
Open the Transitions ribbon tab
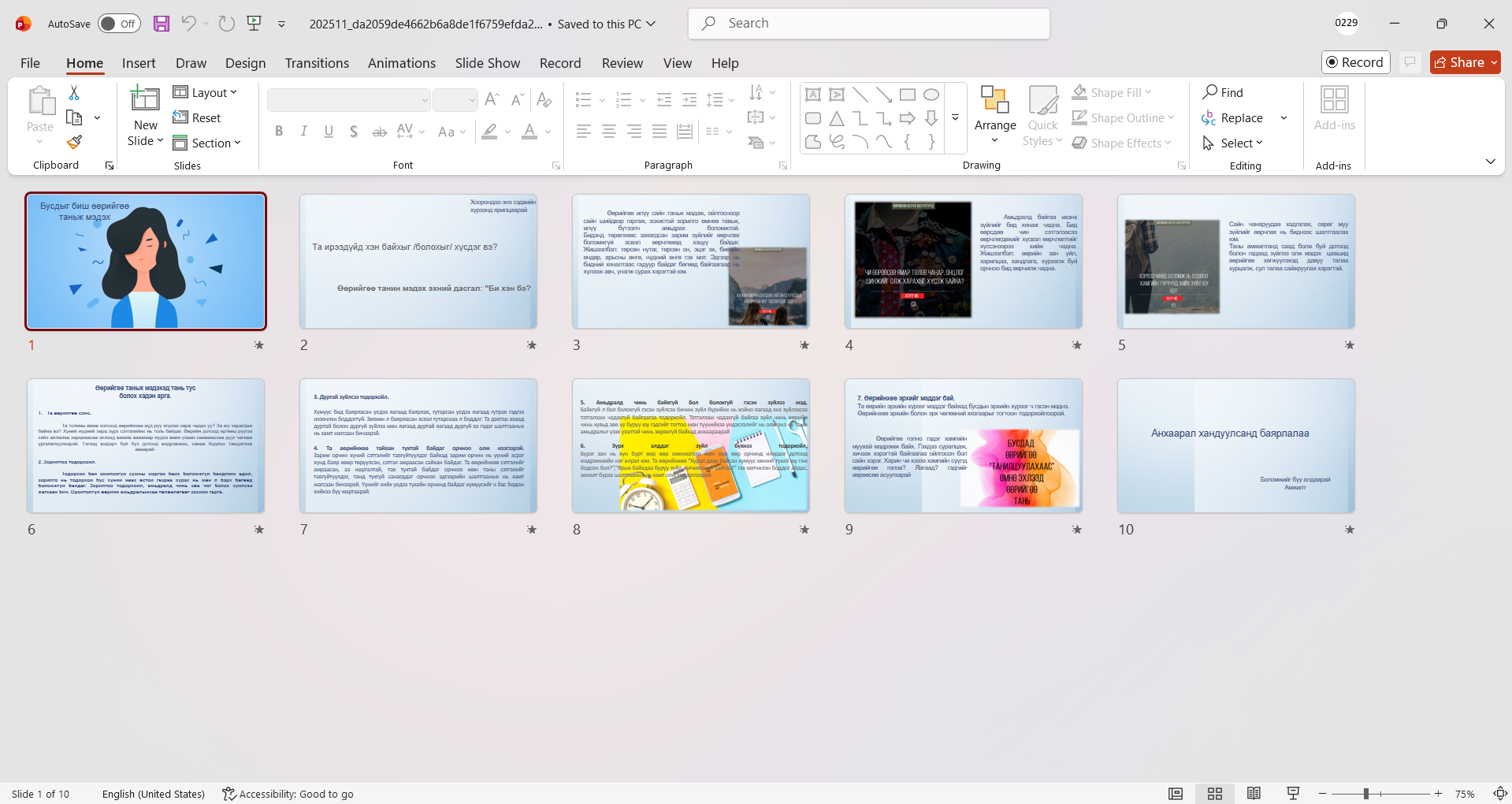pyautogui.click(x=317, y=63)
